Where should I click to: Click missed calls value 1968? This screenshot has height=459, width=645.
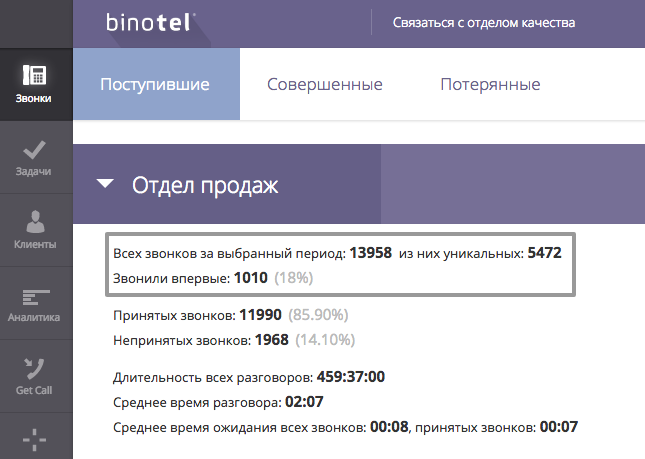click(271, 340)
